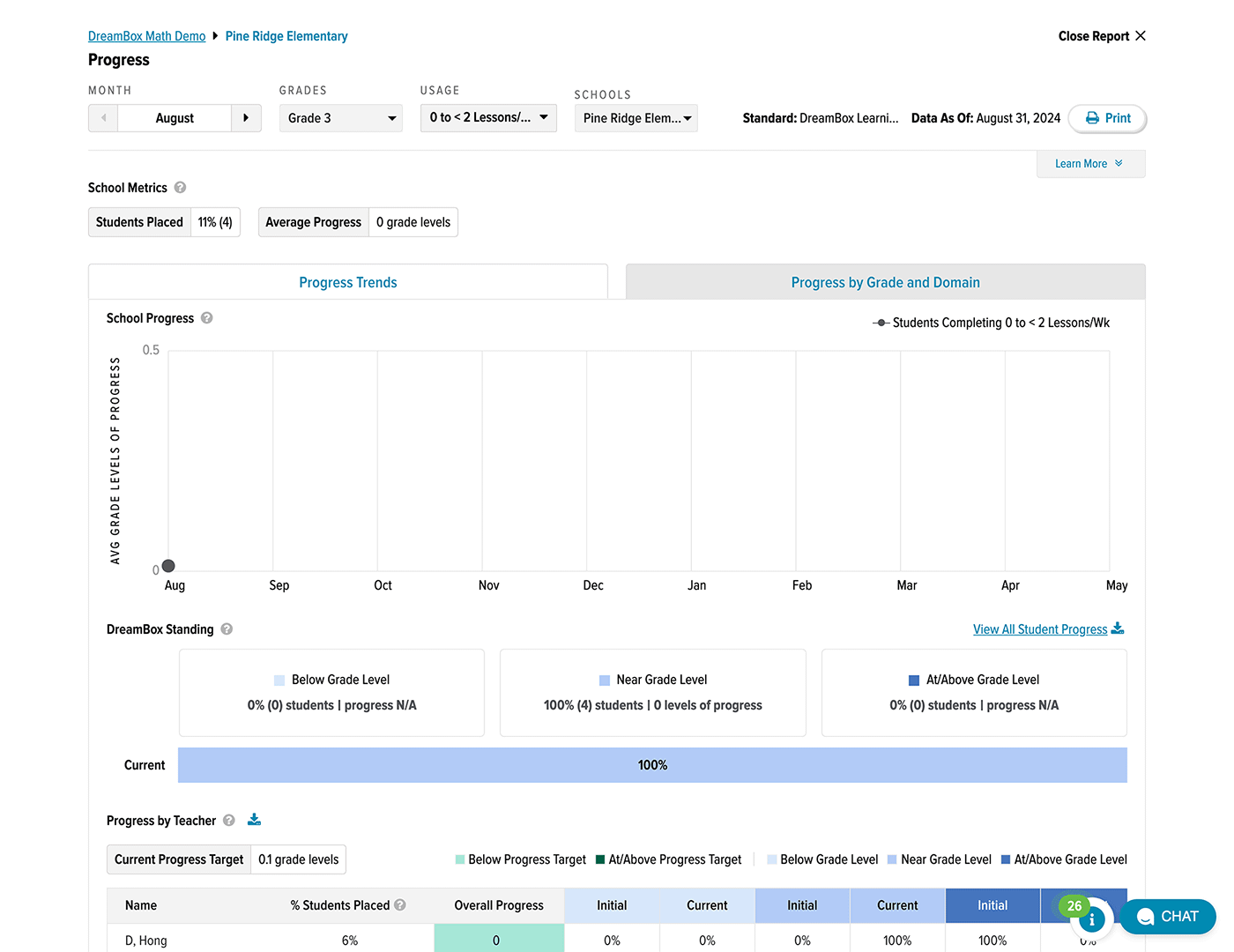Click the Progress by Teacher help icon
The width and height of the screenshot is (1234, 952).
[x=229, y=821]
